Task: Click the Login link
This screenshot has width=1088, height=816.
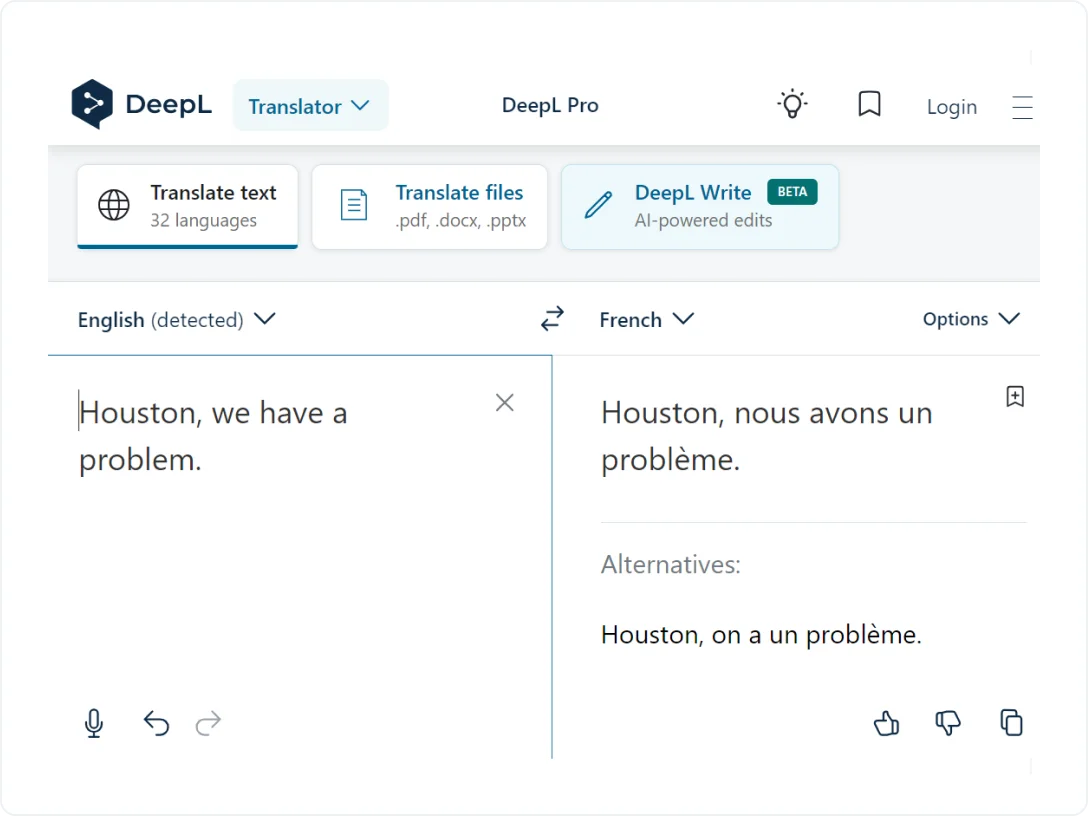Action: coord(951,106)
